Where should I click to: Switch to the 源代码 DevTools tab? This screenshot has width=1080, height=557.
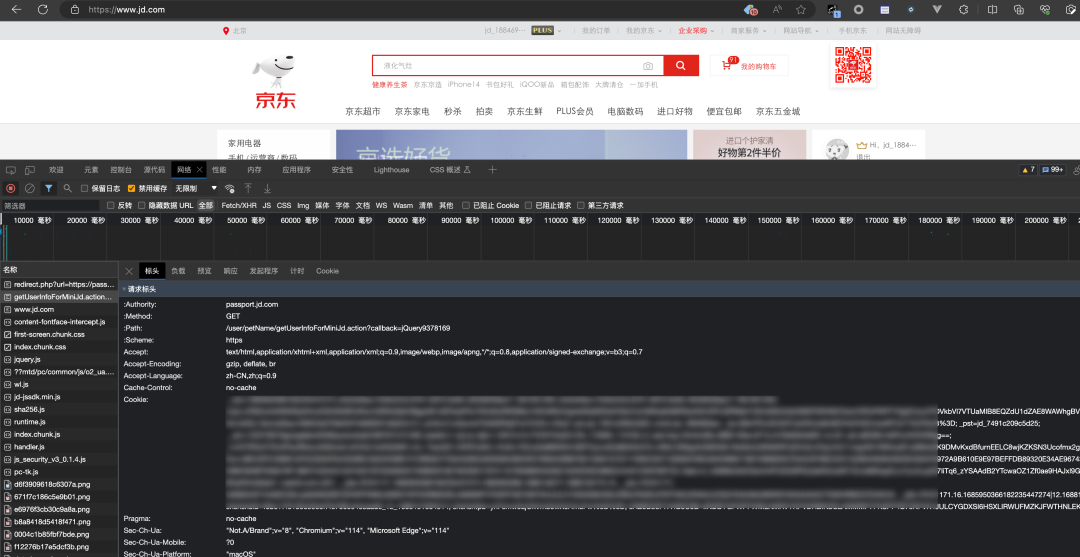(154, 169)
